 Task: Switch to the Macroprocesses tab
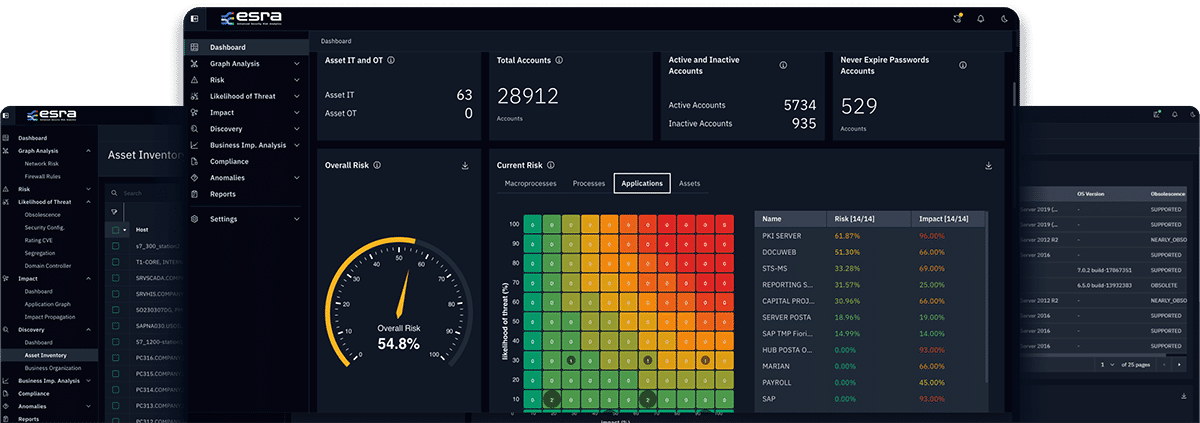(530, 184)
